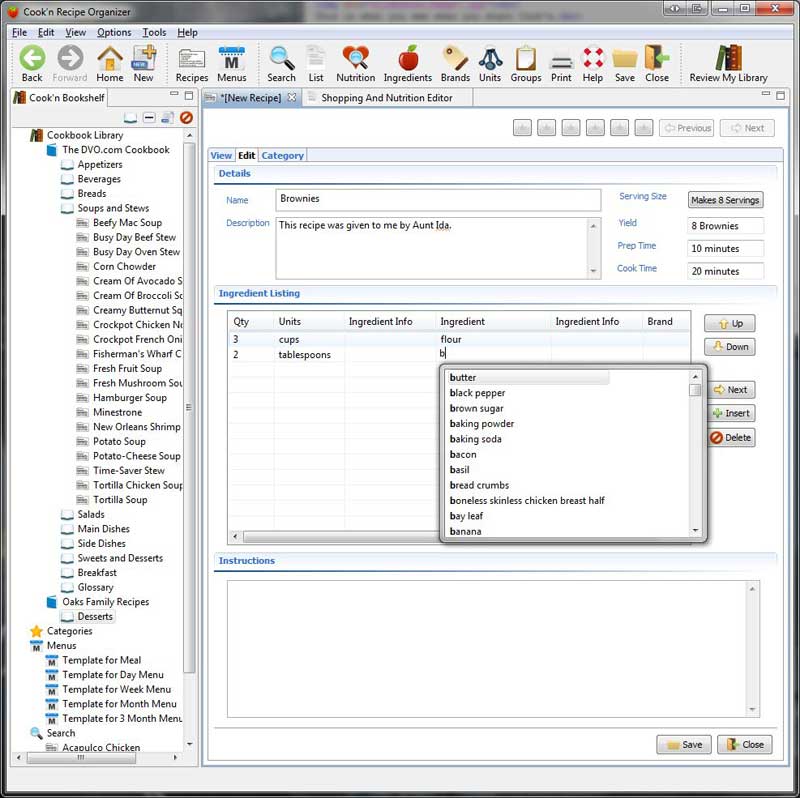Choose butter from the autocomplete list
The width and height of the screenshot is (800, 798).
click(x=528, y=378)
